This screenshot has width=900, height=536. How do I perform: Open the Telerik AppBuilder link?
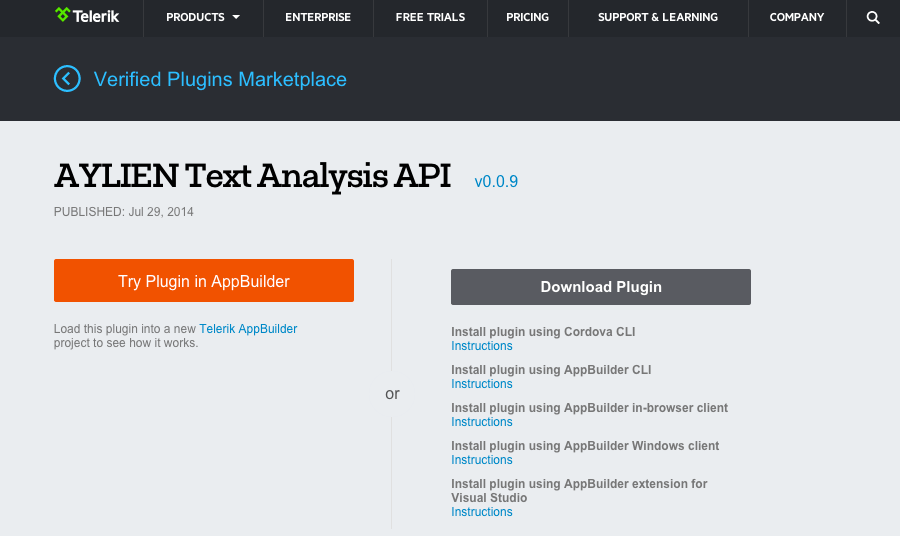[x=248, y=329]
